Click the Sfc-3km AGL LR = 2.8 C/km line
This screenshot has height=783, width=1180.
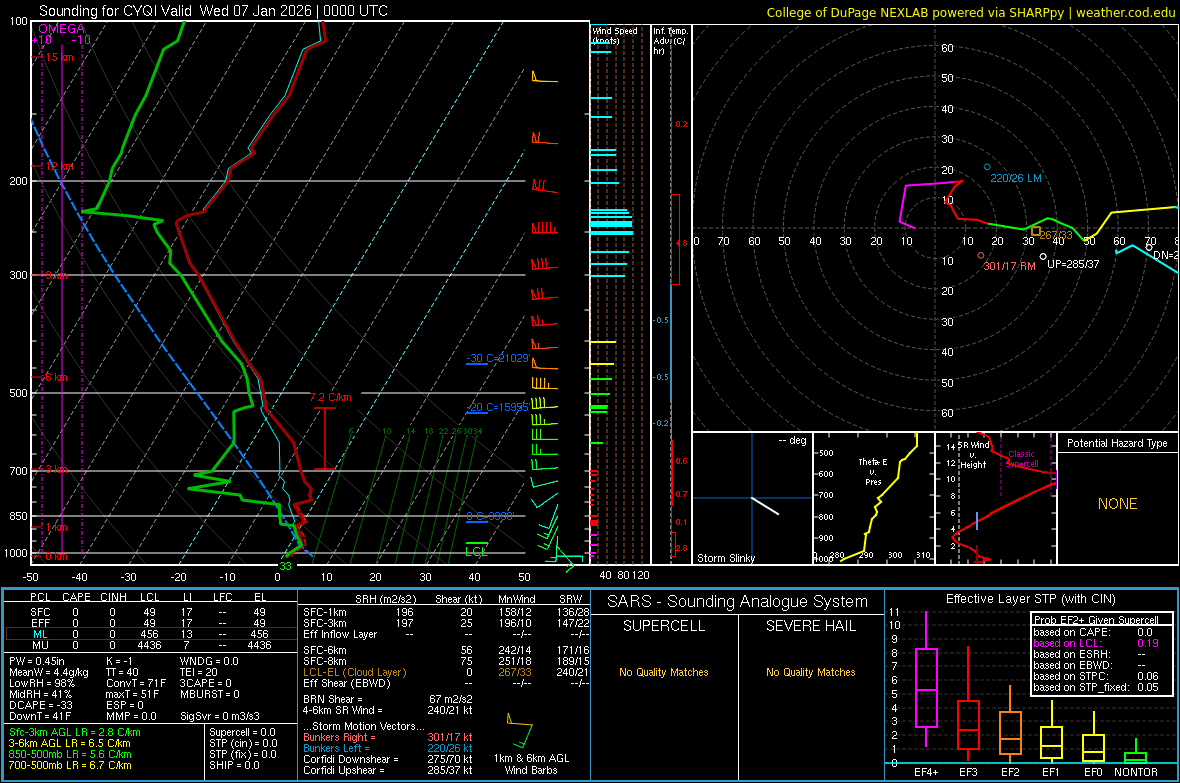click(x=75, y=732)
